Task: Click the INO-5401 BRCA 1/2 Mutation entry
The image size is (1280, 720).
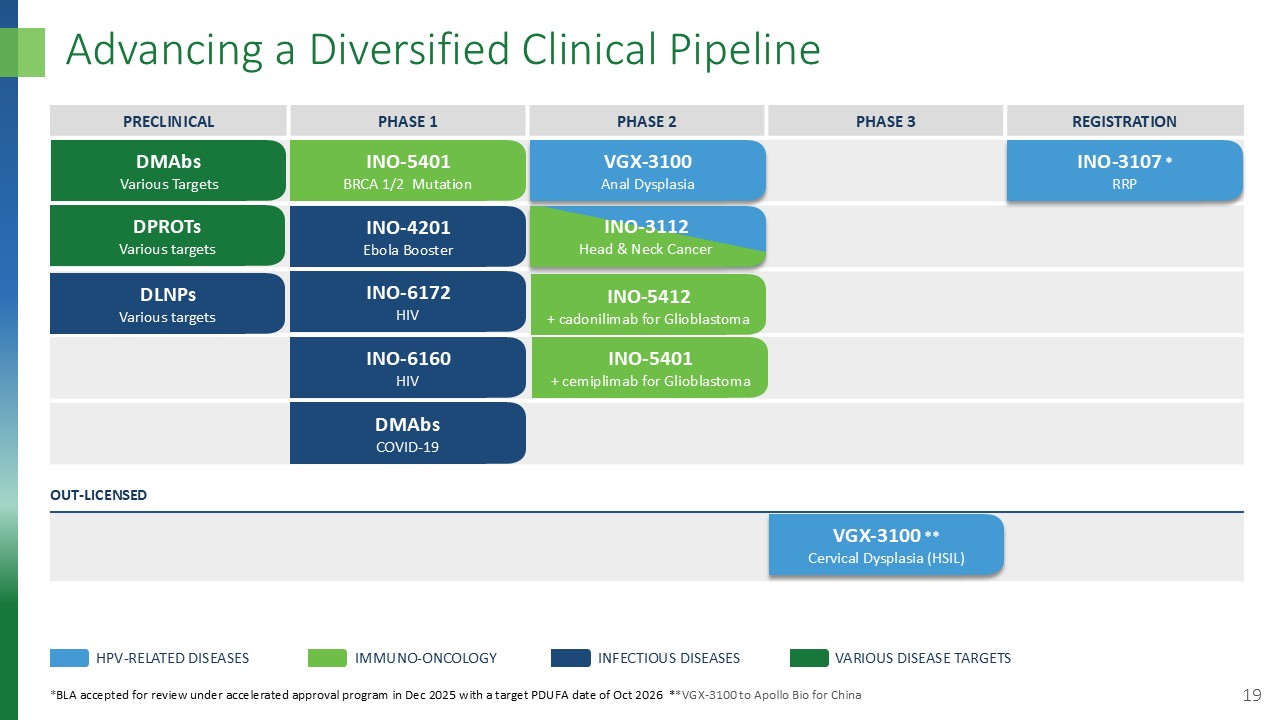Action: pos(408,170)
